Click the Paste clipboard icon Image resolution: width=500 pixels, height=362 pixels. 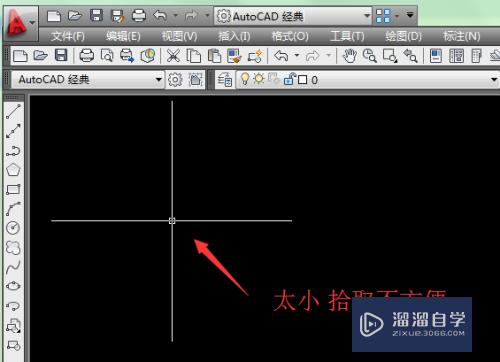[214, 56]
